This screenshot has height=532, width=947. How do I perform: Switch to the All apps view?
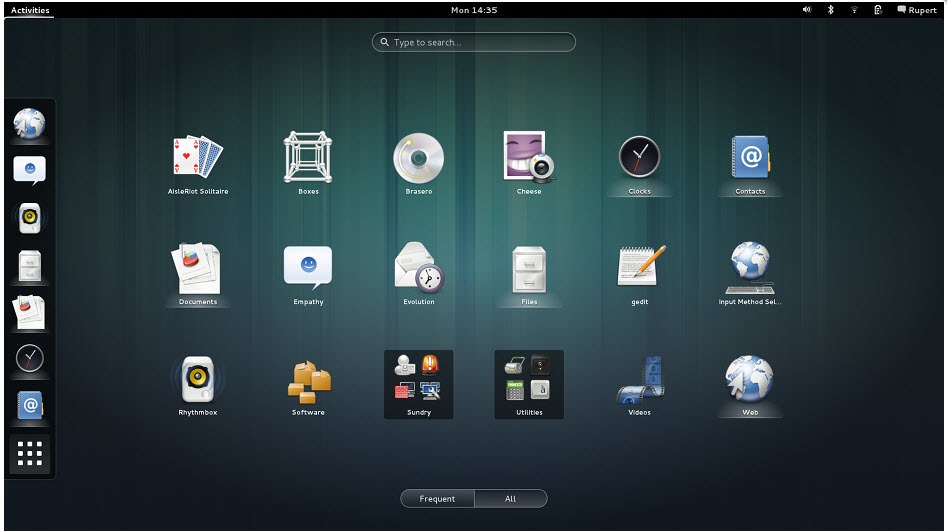(x=511, y=499)
